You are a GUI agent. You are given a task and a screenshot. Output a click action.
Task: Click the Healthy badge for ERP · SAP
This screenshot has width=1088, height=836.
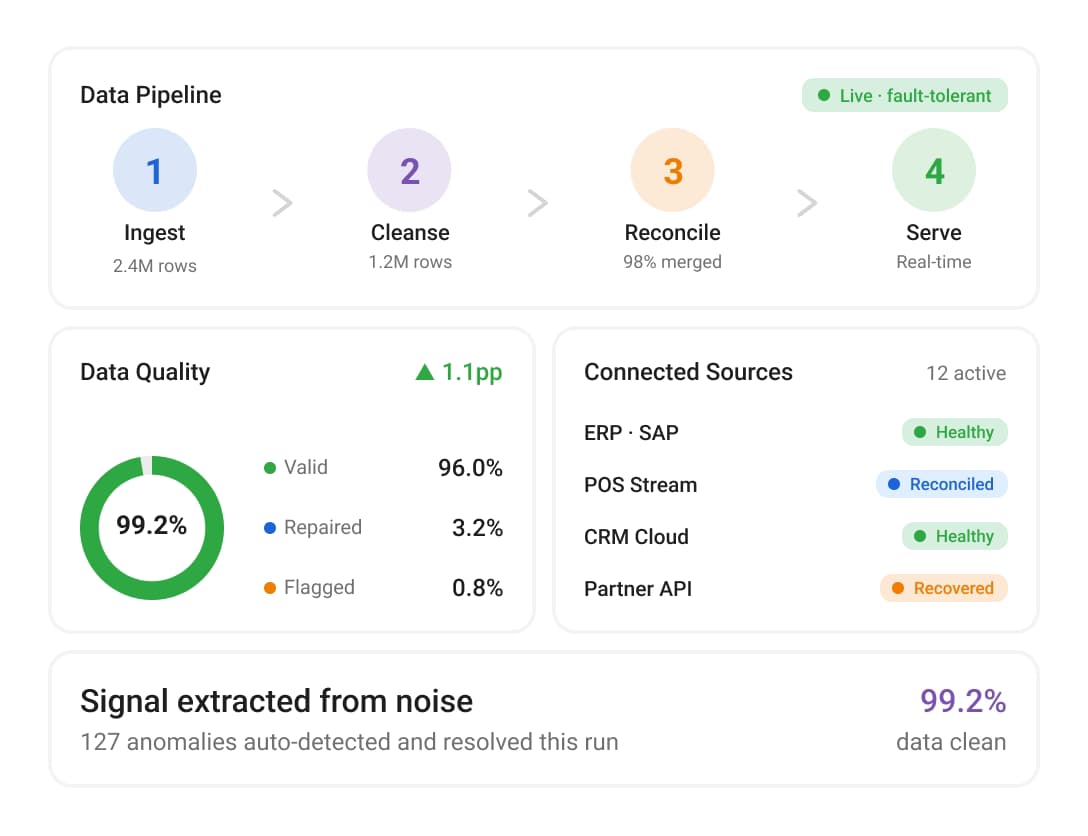pyautogui.click(x=955, y=432)
